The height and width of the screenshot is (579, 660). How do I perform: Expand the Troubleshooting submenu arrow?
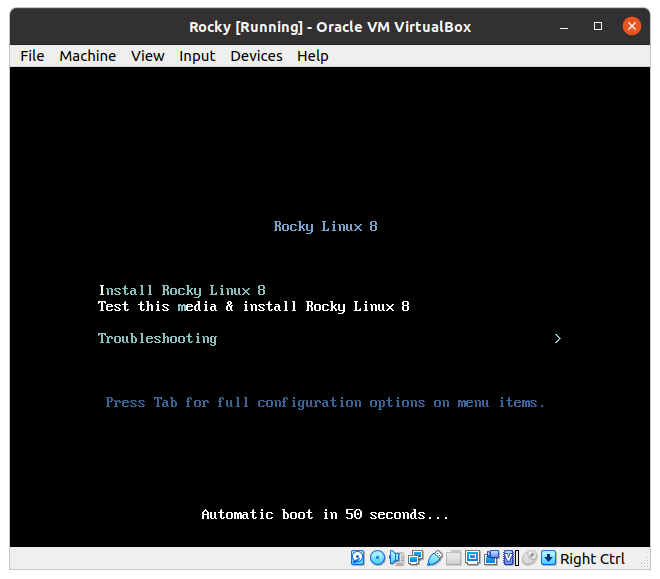click(x=558, y=338)
